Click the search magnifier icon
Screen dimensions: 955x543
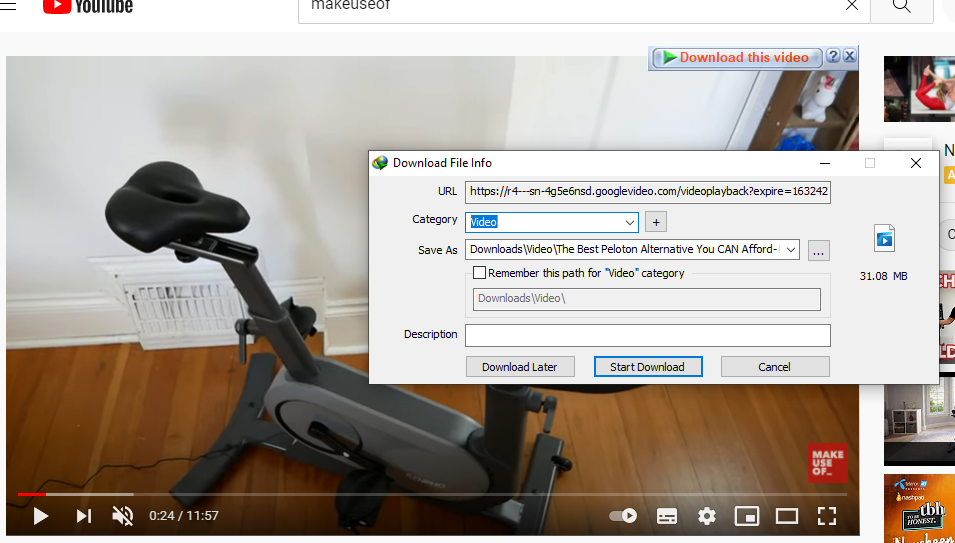pyautogui.click(x=901, y=6)
